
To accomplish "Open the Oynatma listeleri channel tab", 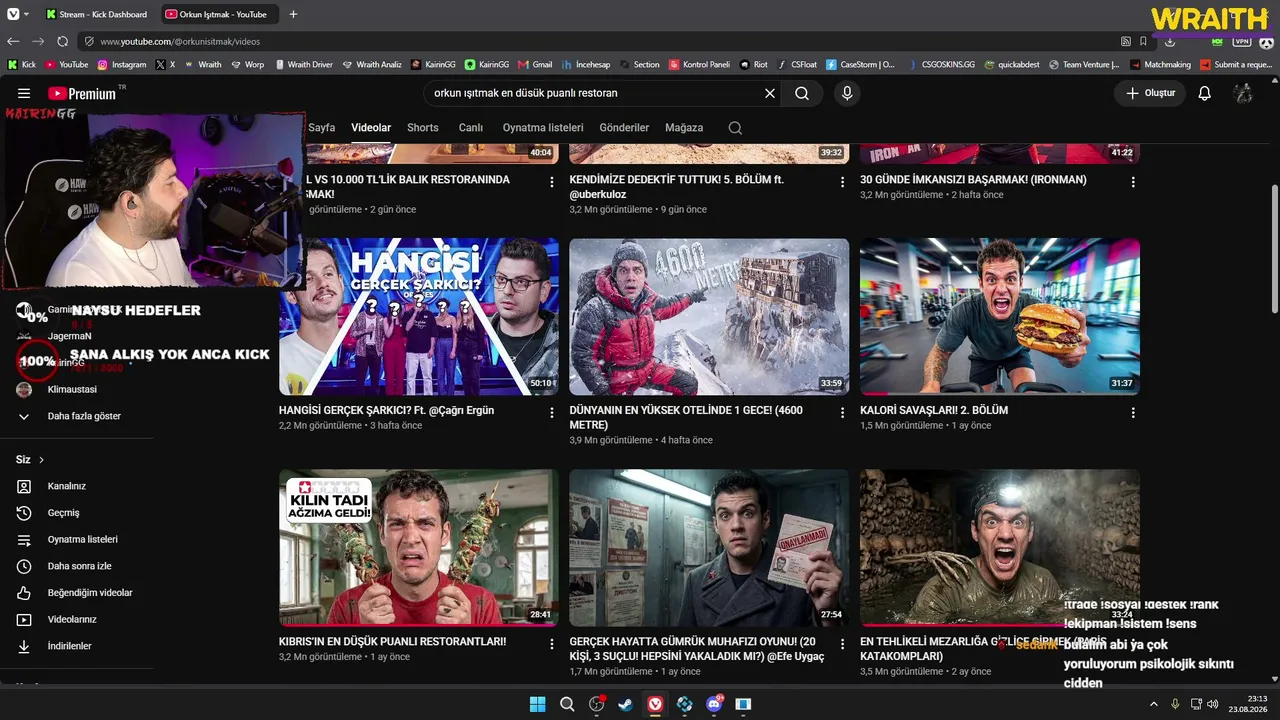I will tap(543, 128).
